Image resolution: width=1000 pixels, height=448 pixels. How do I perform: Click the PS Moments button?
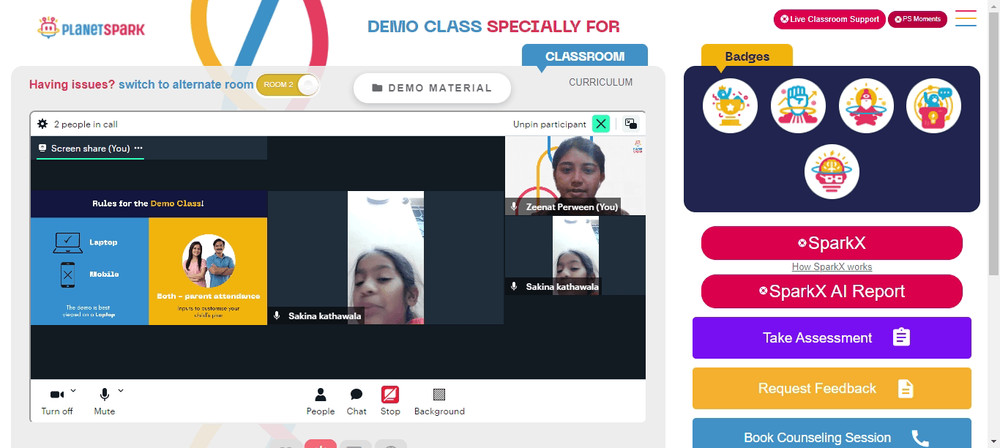(918, 19)
